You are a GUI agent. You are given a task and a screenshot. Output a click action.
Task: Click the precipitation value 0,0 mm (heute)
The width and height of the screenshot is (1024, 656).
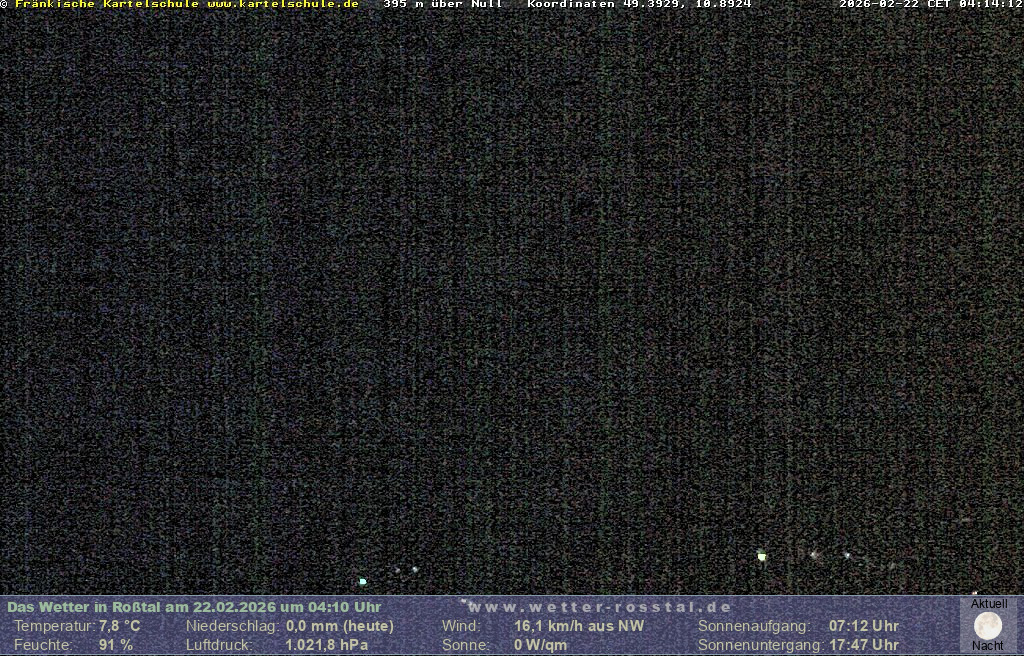(340, 626)
